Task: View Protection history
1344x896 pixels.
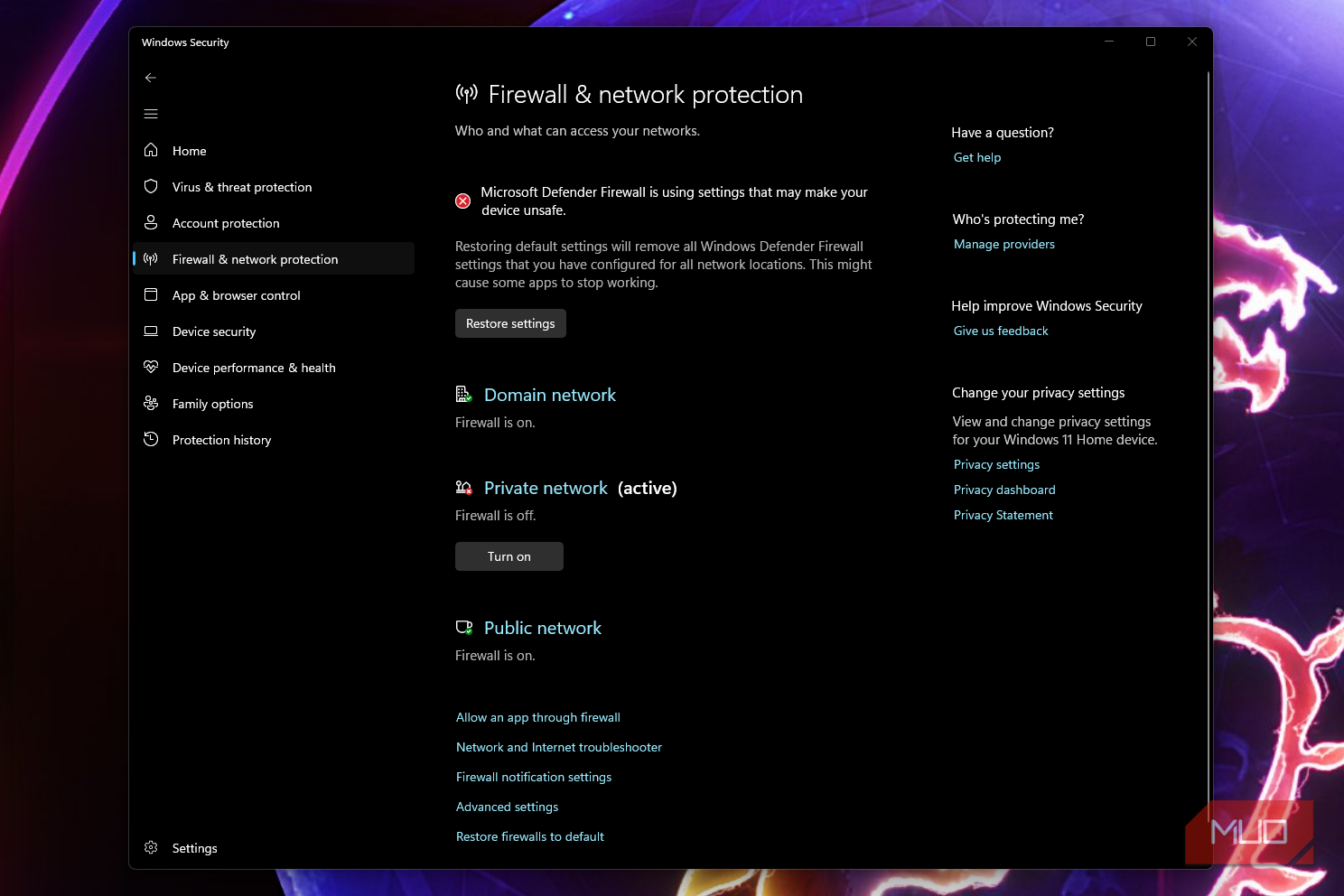Action: click(x=274, y=439)
